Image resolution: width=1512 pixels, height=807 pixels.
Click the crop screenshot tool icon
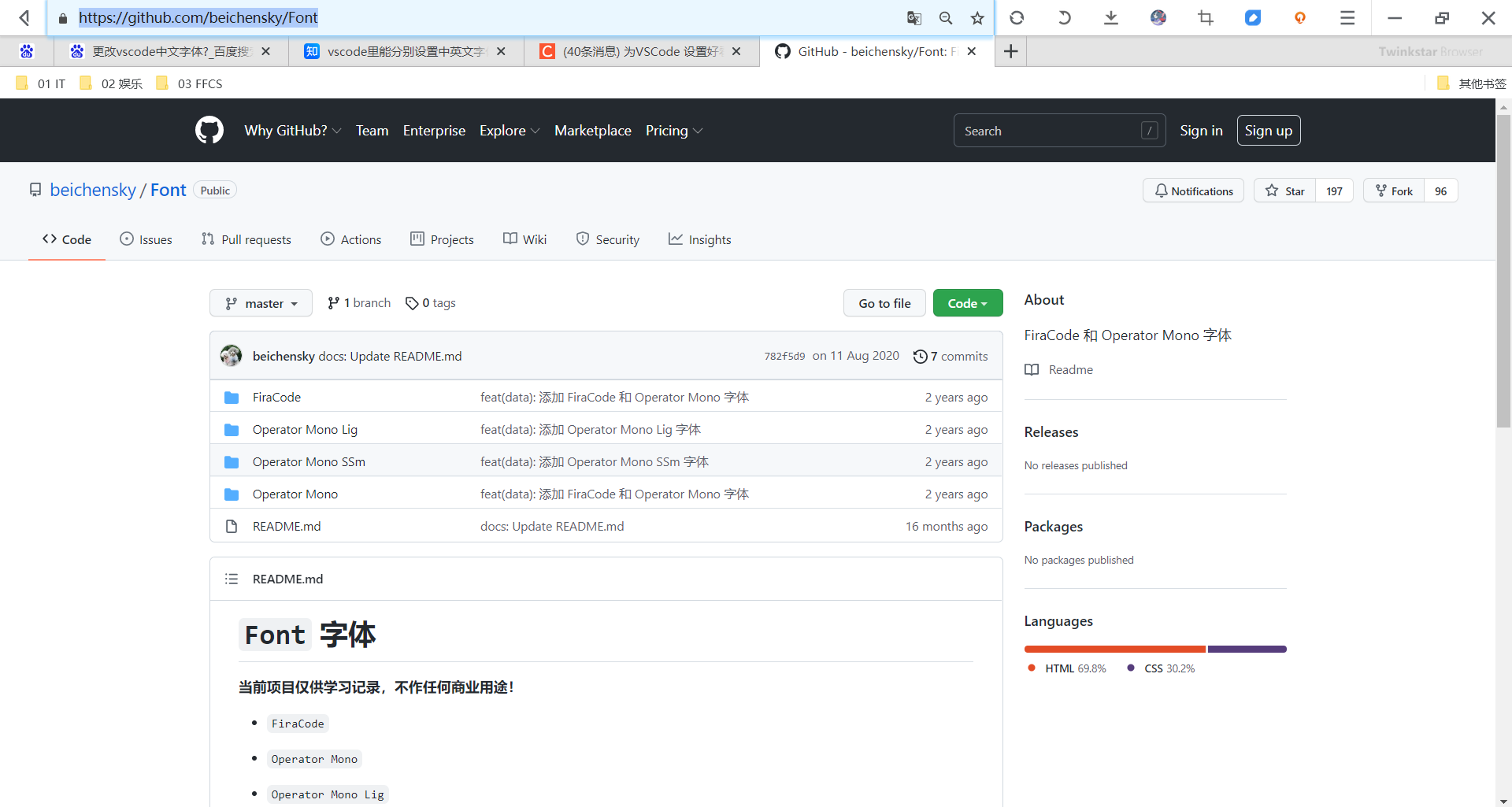point(1206,17)
